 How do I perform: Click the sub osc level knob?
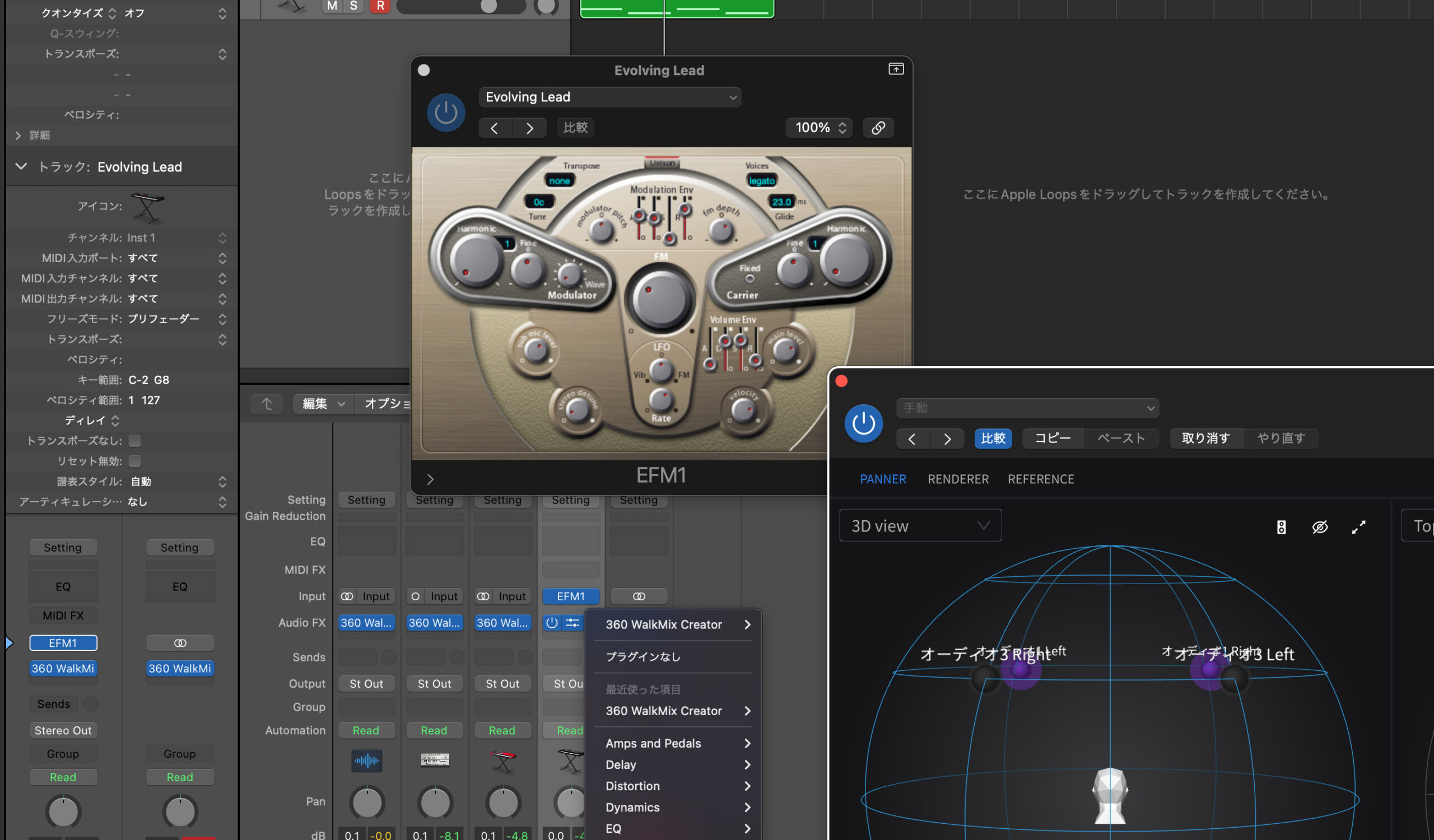click(536, 351)
